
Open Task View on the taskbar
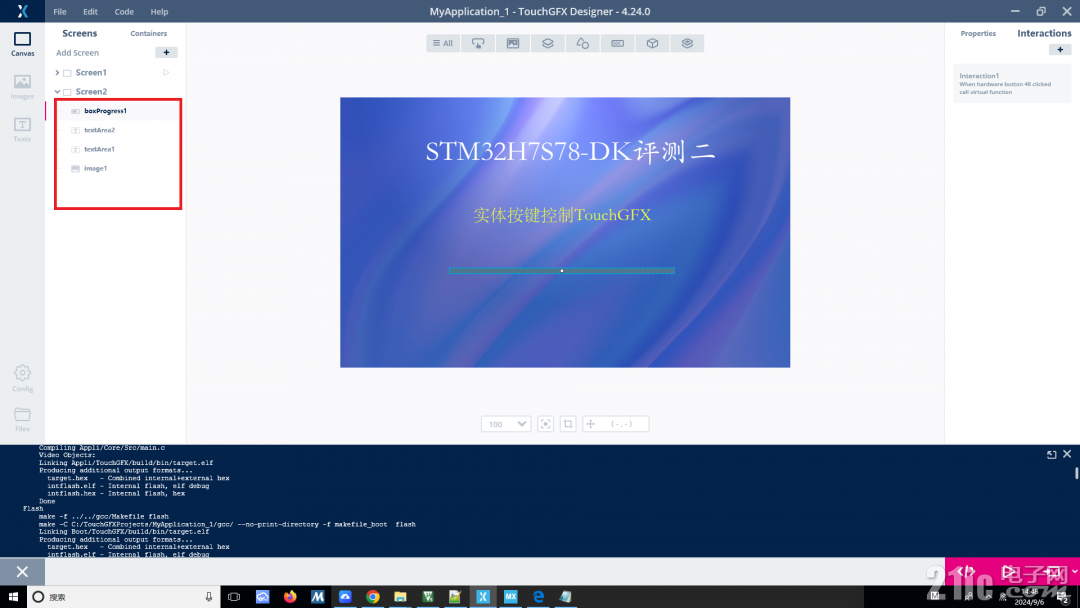click(x=234, y=597)
